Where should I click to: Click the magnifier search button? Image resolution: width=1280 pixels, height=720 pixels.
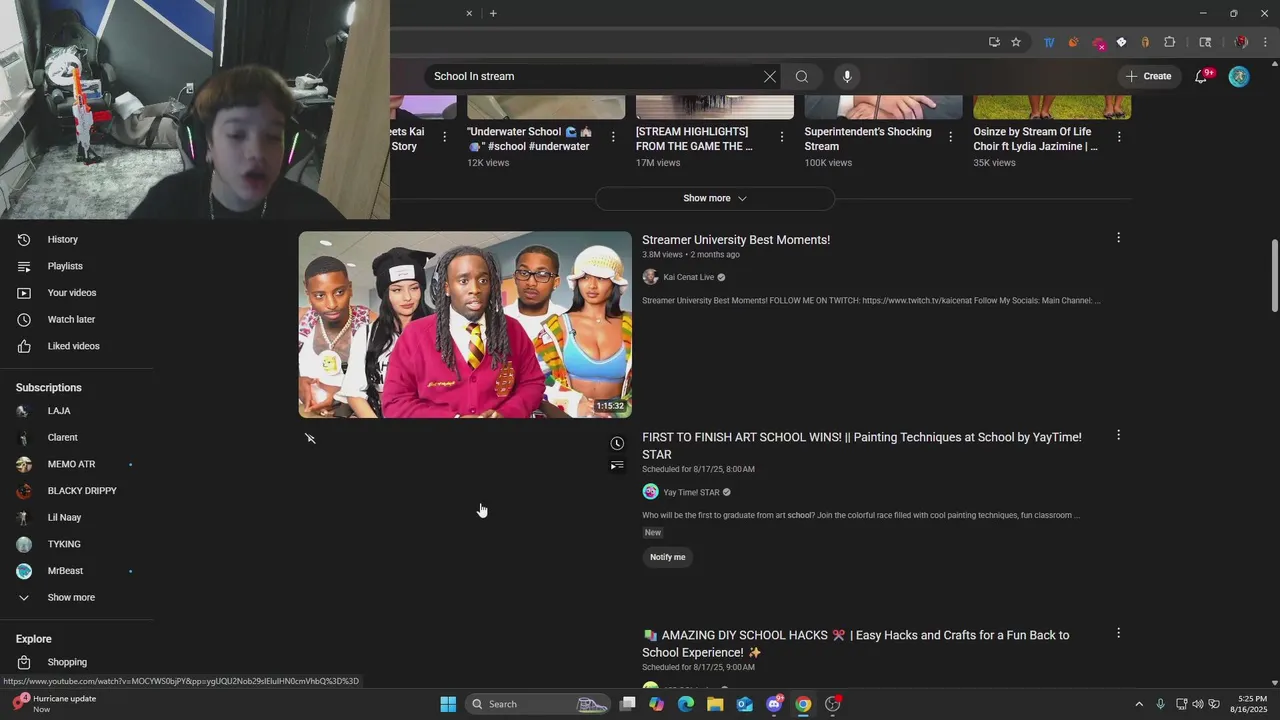802,76
